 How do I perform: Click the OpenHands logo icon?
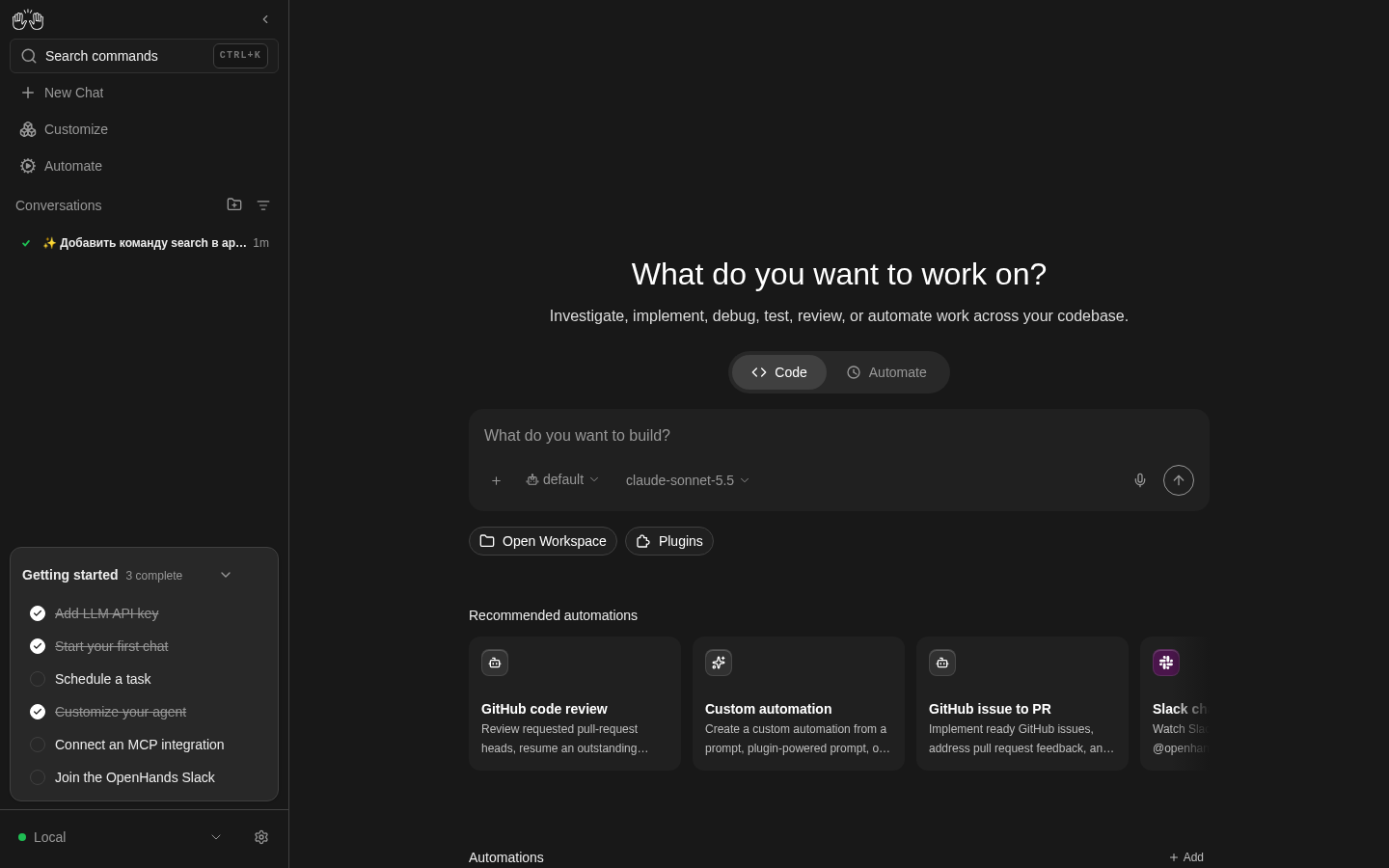(28, 19)
